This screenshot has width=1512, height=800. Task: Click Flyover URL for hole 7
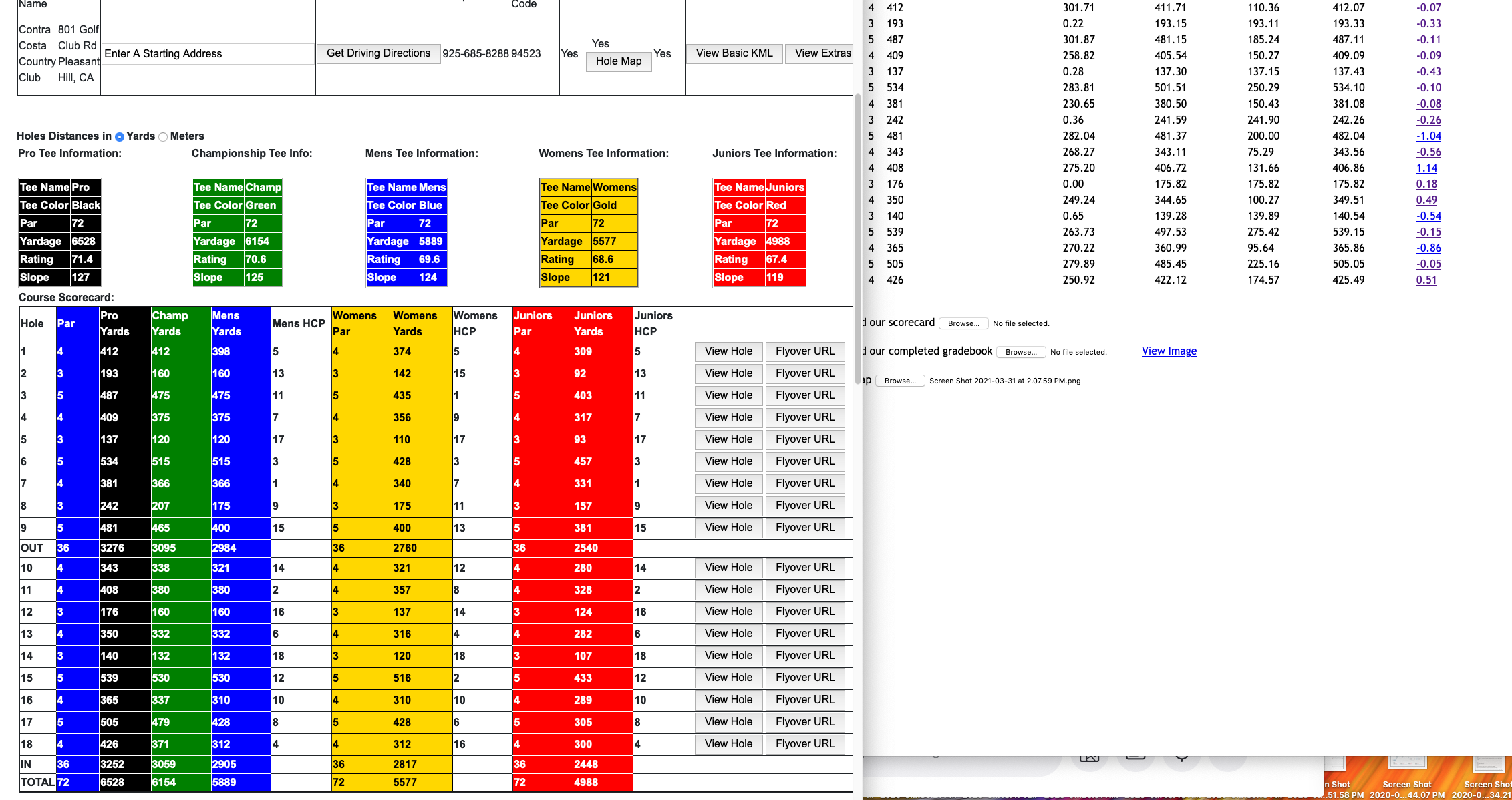[x=805, y=483]
